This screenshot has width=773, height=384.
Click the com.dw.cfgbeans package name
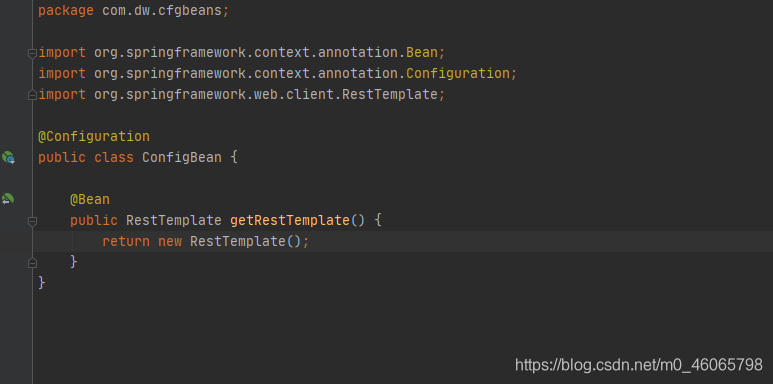point(162,10)
